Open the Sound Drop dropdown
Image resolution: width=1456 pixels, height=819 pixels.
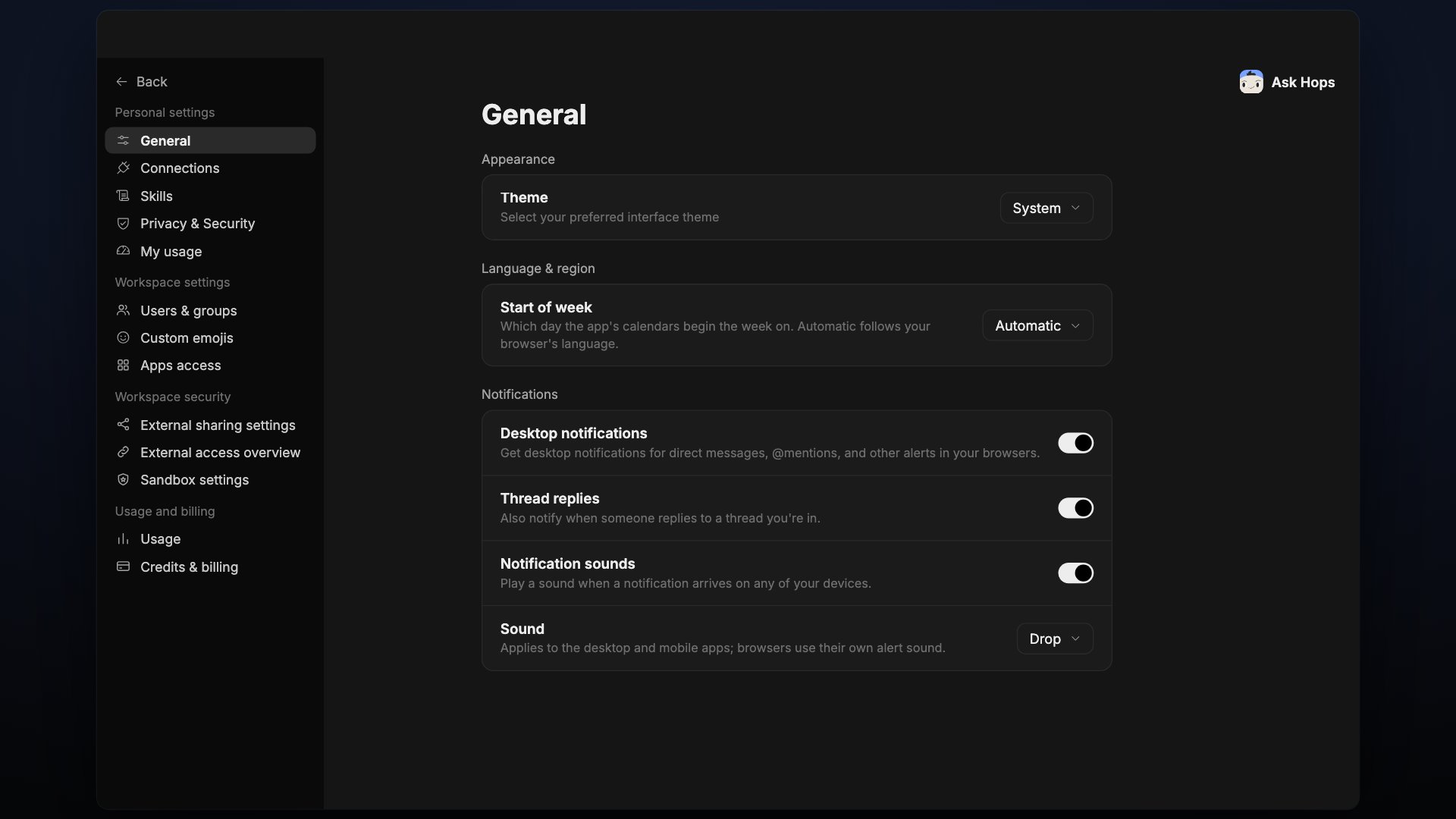(1055, 639)
